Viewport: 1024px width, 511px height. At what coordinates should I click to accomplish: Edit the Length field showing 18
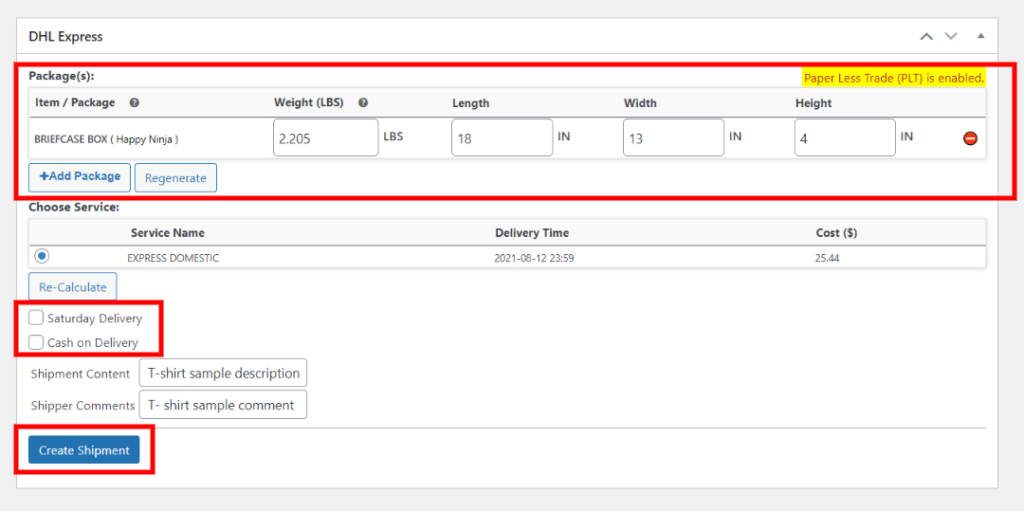[502, 138]
